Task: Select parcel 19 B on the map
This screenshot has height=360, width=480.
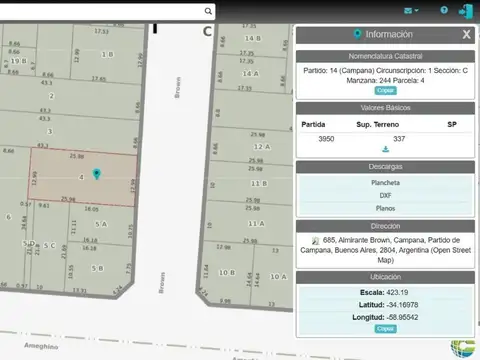Action: point(18,61)
